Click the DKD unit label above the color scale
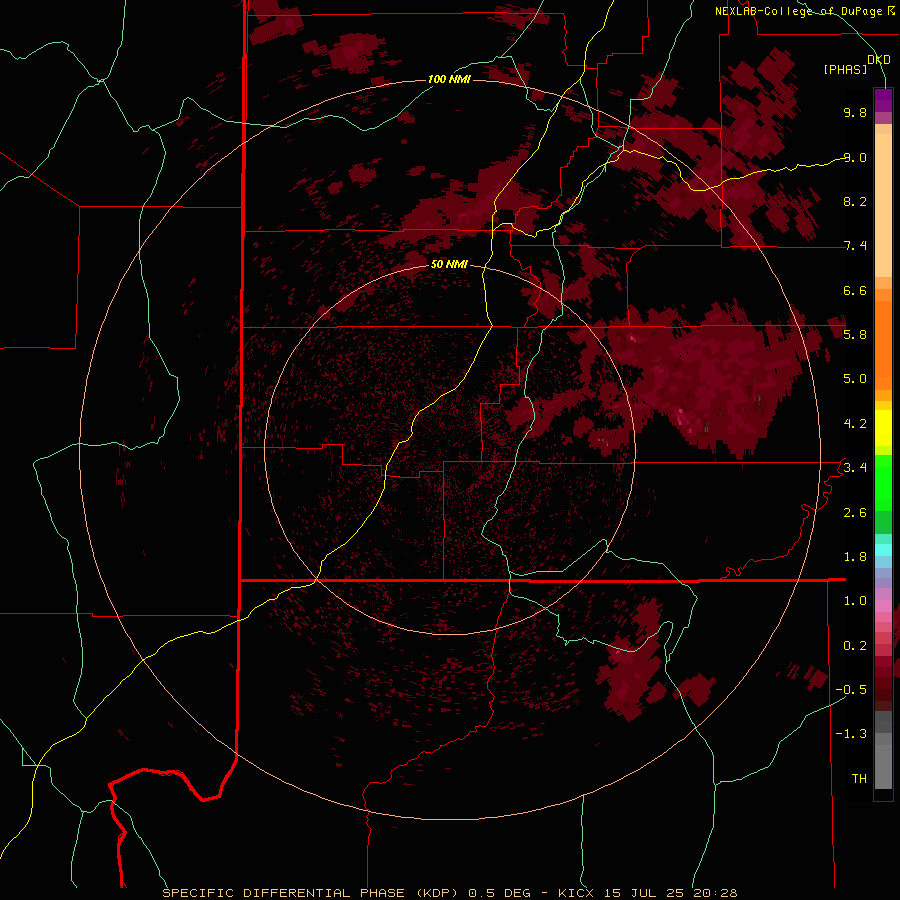Image resolution: width=900 pixels, height=900 pixels. pos(879,59)
